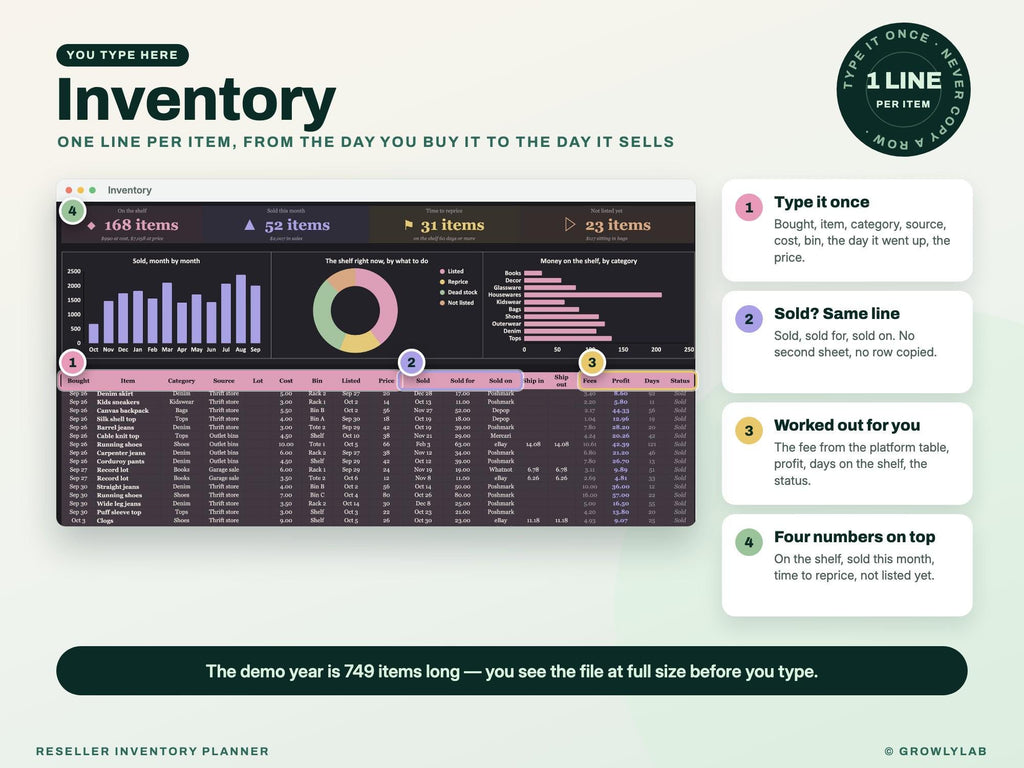The height and width of the screenshot is (768, 1024).
Task: Click the 'RESELLER INVENTORY PLANNER' footer text
Action: (152, 751)
